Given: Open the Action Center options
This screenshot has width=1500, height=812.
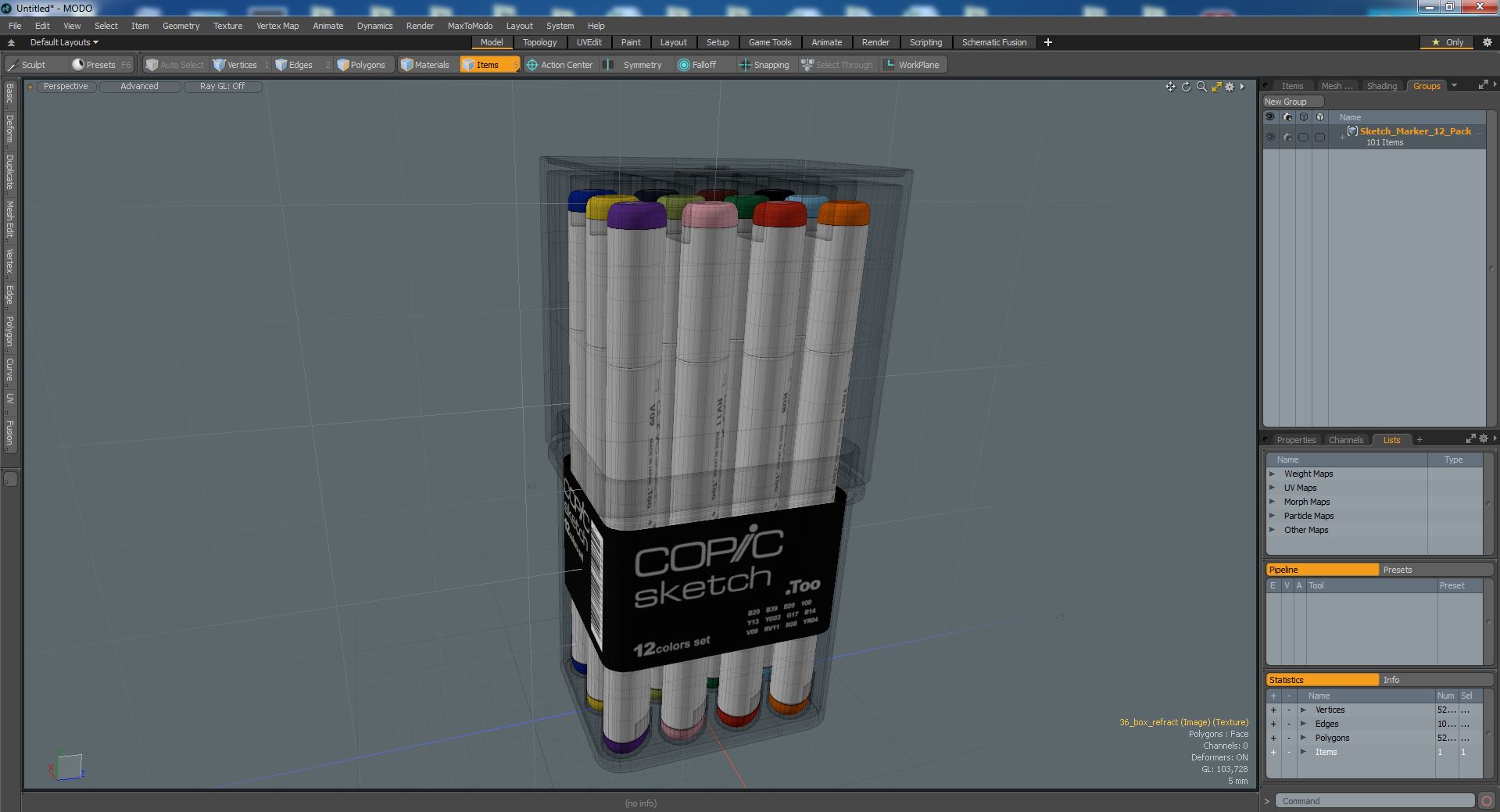Looking at the screenshot, I should point(560,65).
